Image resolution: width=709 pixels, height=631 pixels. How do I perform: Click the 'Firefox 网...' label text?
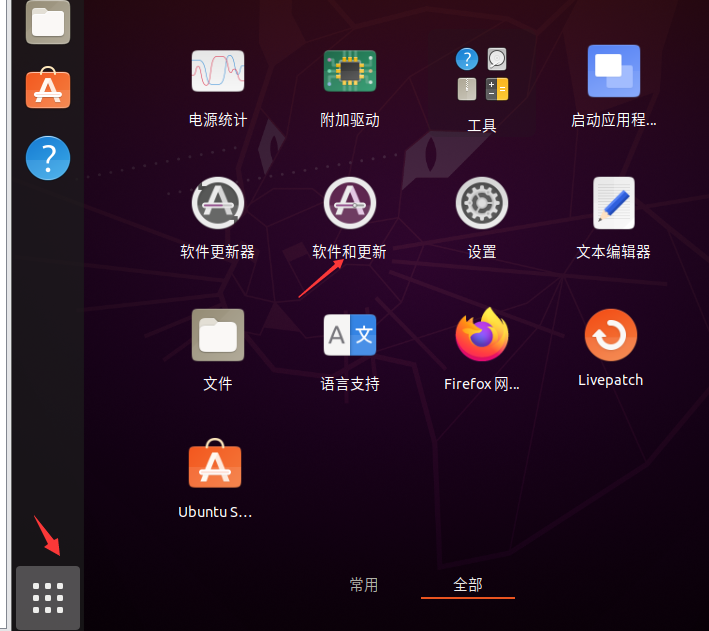[x=482, y=384]
